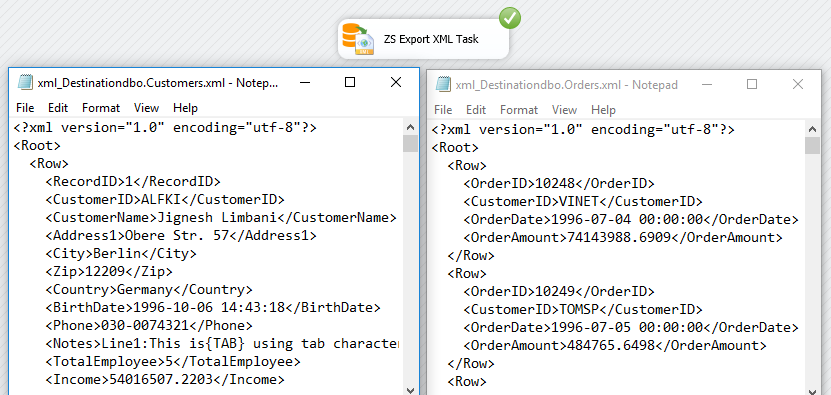
Task: Click the Address1 Obere Str. 57 line
Action: coord(181,235)
